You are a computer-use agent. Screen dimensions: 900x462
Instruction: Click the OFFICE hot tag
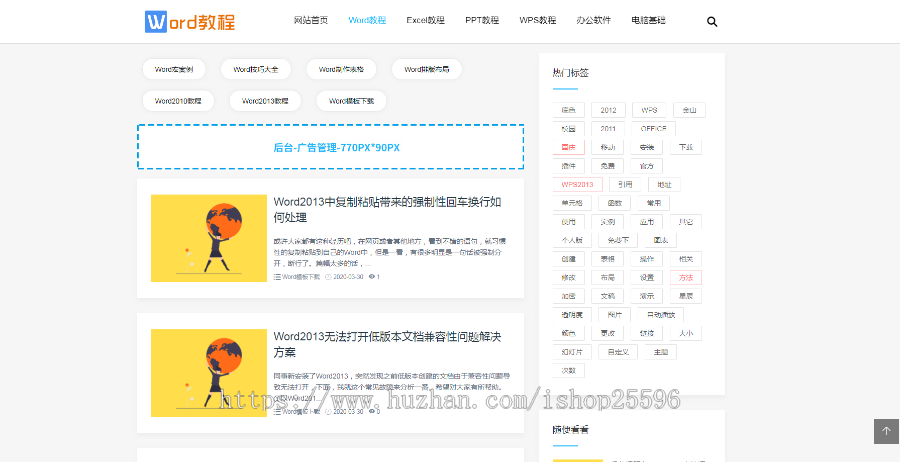(x=654, y=129)
